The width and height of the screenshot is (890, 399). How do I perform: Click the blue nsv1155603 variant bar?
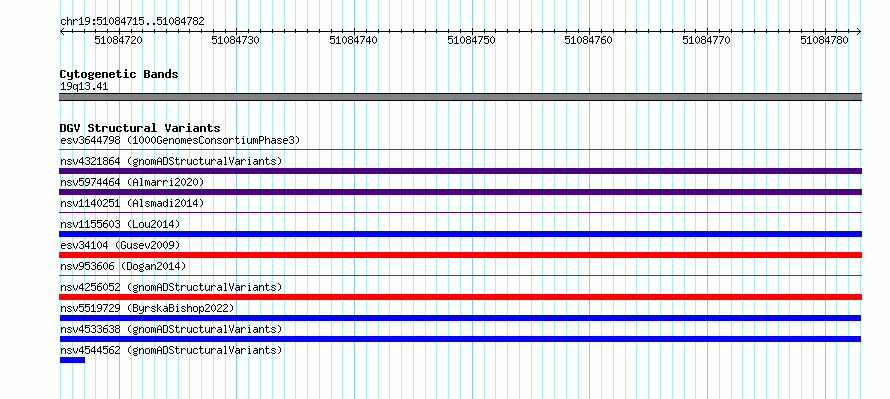460,234
